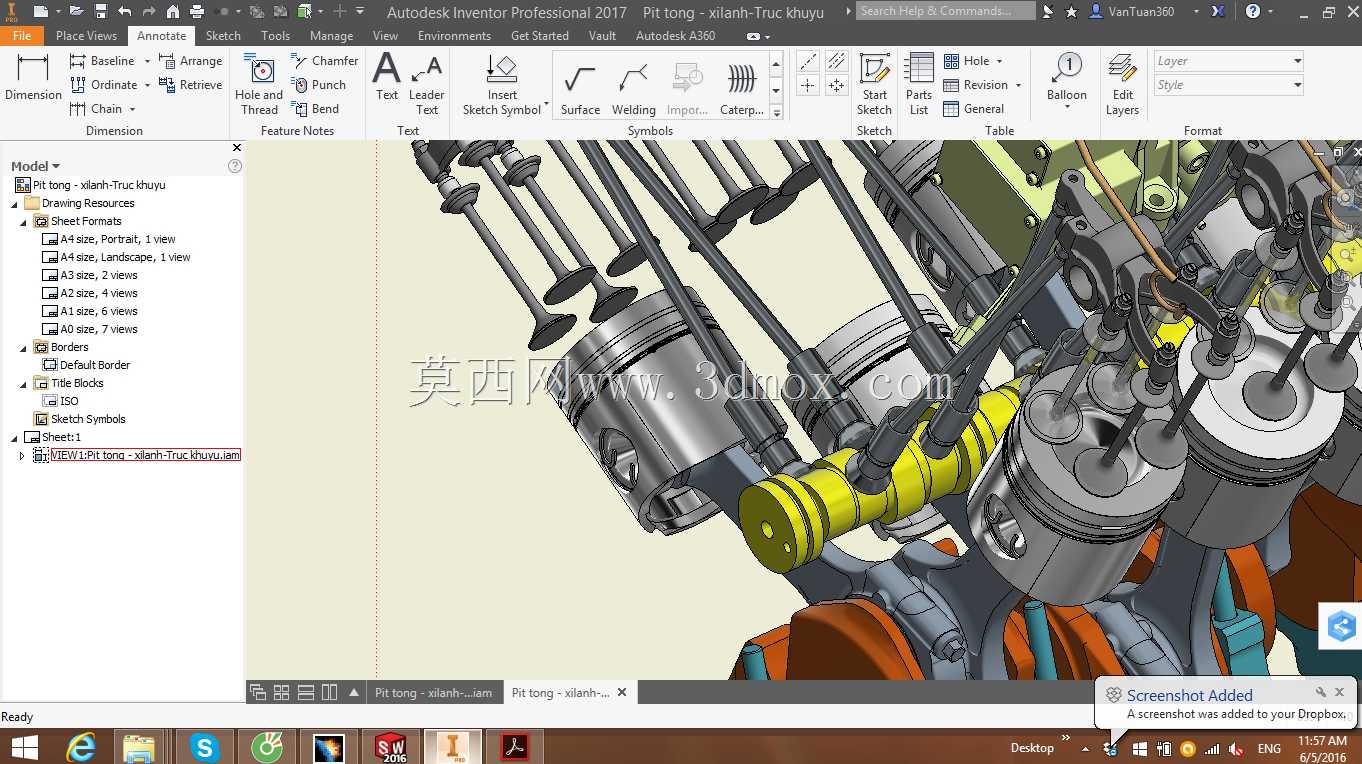The image size is (1362, 764).
Task: Open Model browser help
Action: tap(235, 166)
